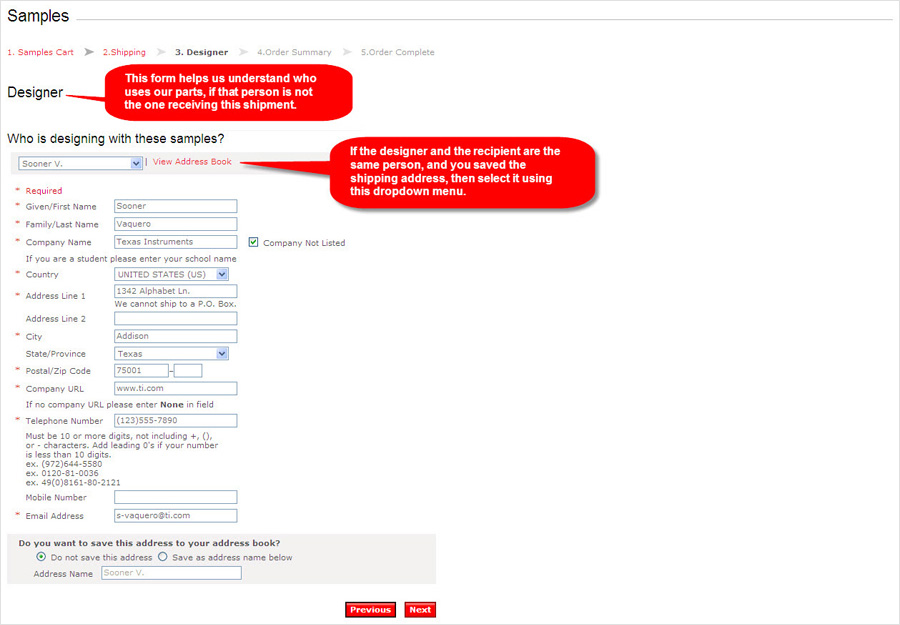Click the Address Name text box
900x625 pixels.
(171, 574)
